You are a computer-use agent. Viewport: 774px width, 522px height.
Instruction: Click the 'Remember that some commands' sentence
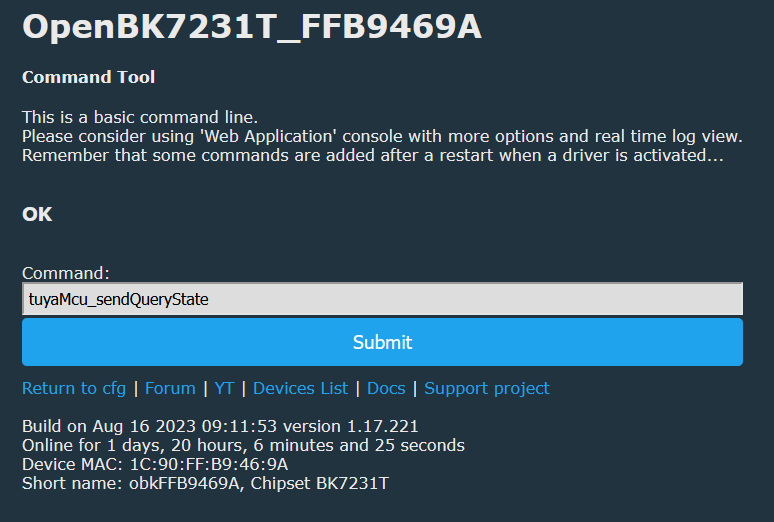[373, 155]
